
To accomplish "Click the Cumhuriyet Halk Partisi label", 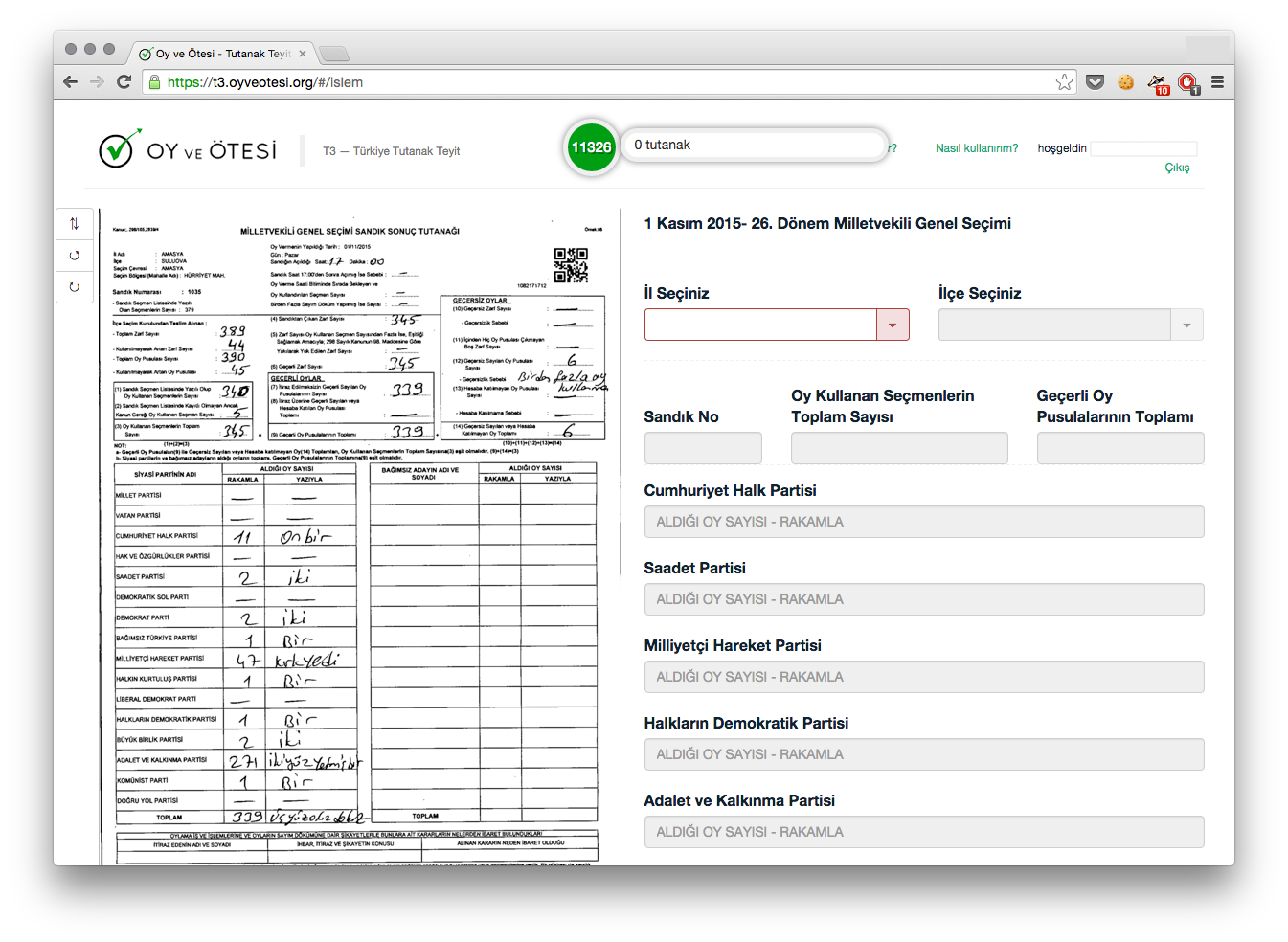I will pos(730,490).
